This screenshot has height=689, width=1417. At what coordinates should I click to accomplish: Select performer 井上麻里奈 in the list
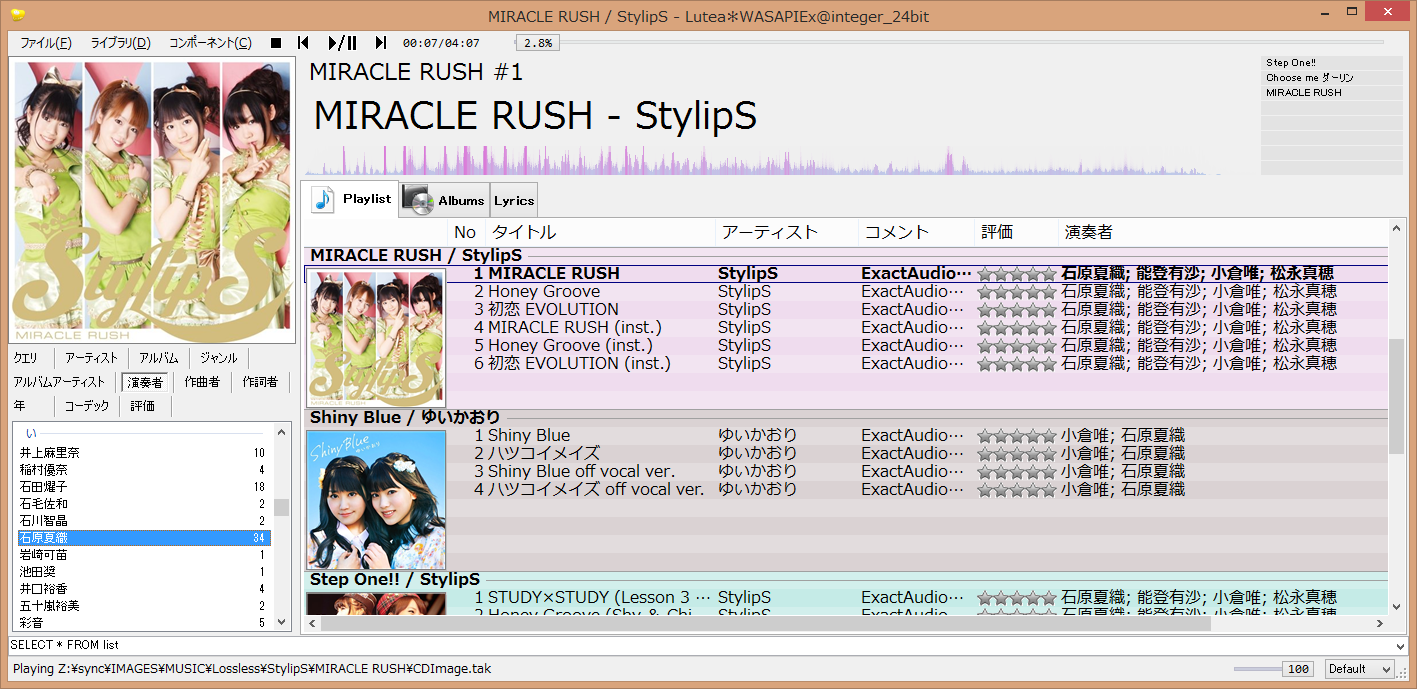143,453
